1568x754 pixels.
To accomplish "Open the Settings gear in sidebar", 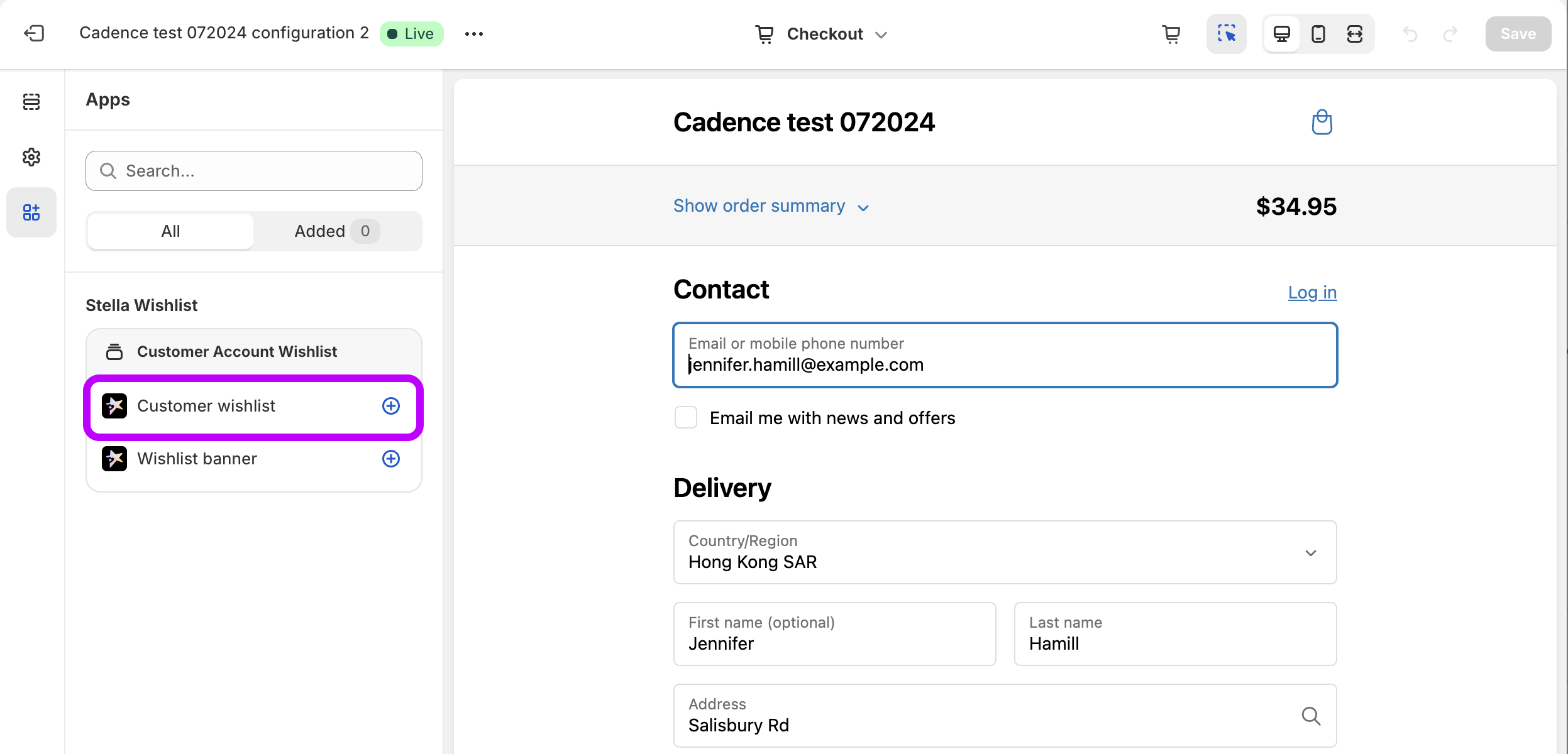I will [x=31, y=156].
